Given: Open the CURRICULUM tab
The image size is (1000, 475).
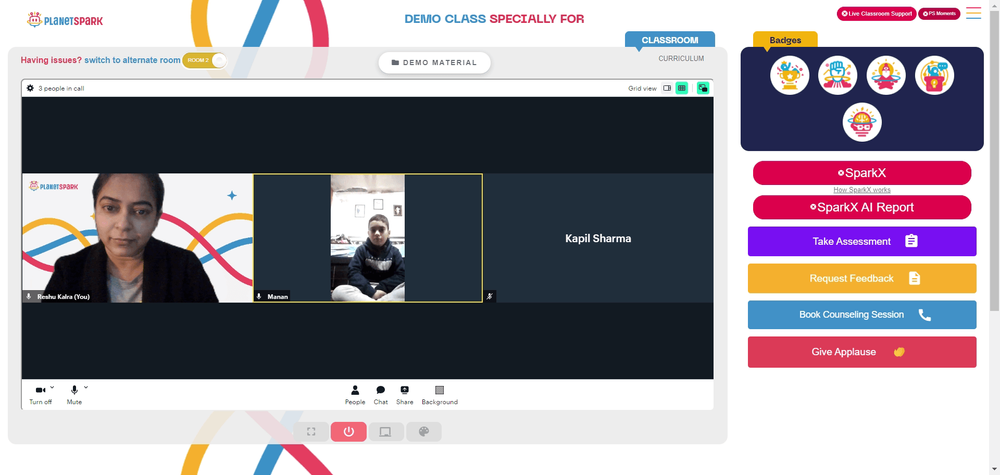Looking at the screenshot, I should point(681,59).
